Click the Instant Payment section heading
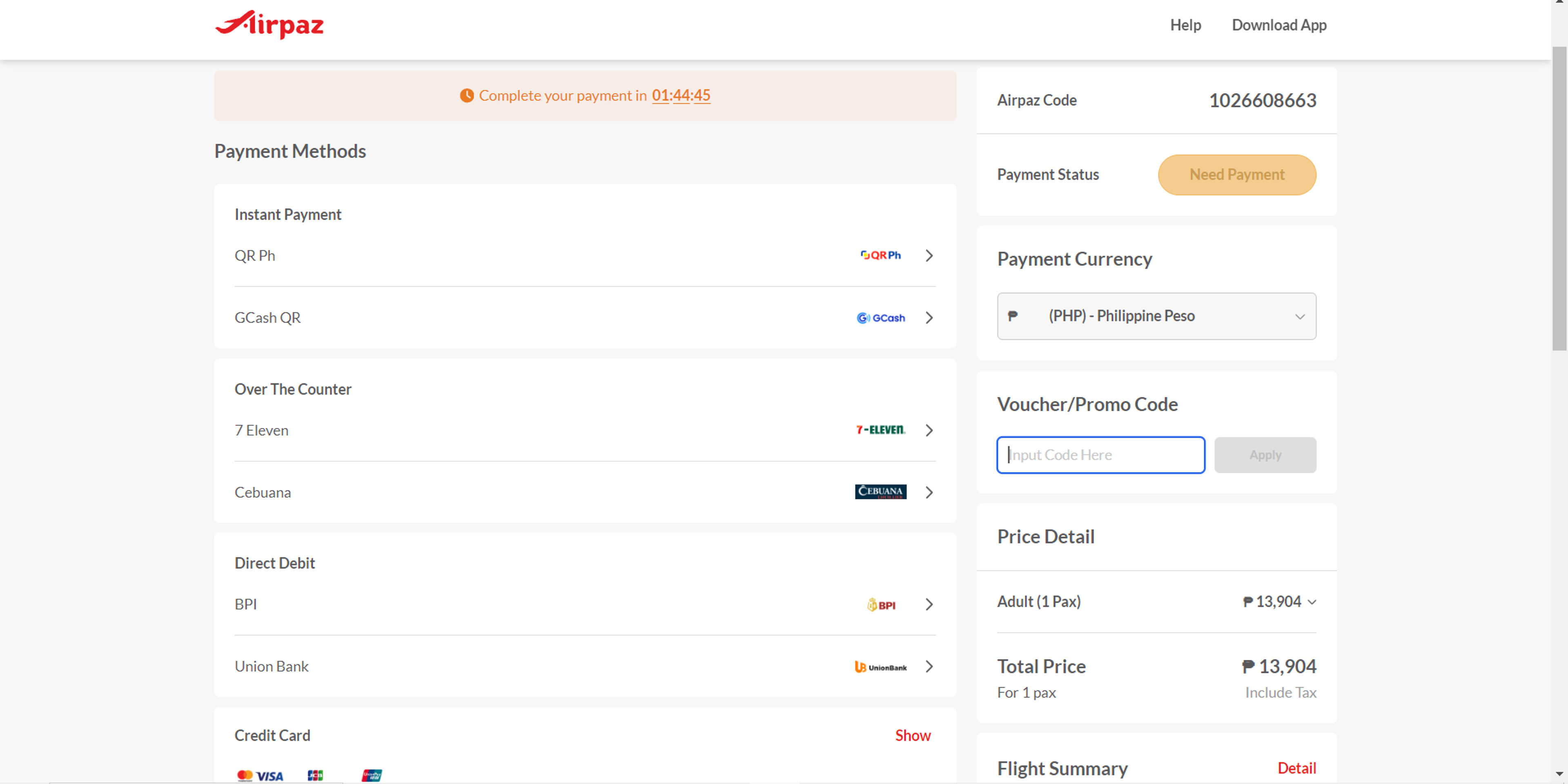 click(287, 215)
